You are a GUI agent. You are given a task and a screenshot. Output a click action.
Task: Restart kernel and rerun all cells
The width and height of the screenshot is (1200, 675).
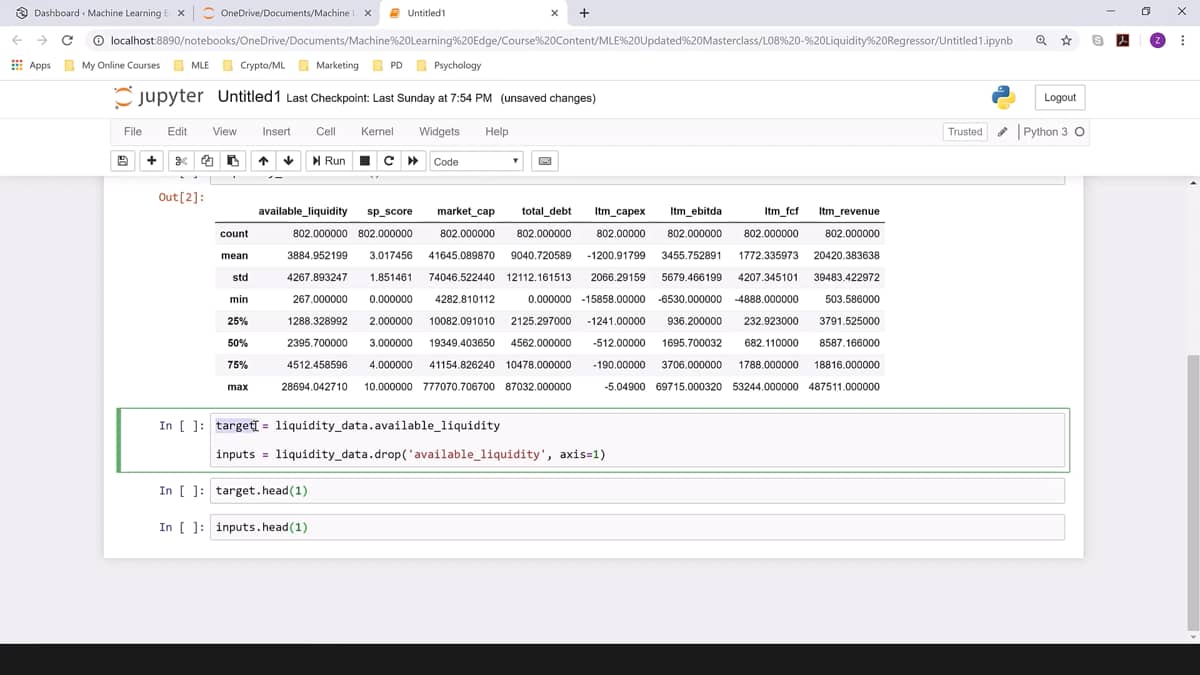pos(412,161)
